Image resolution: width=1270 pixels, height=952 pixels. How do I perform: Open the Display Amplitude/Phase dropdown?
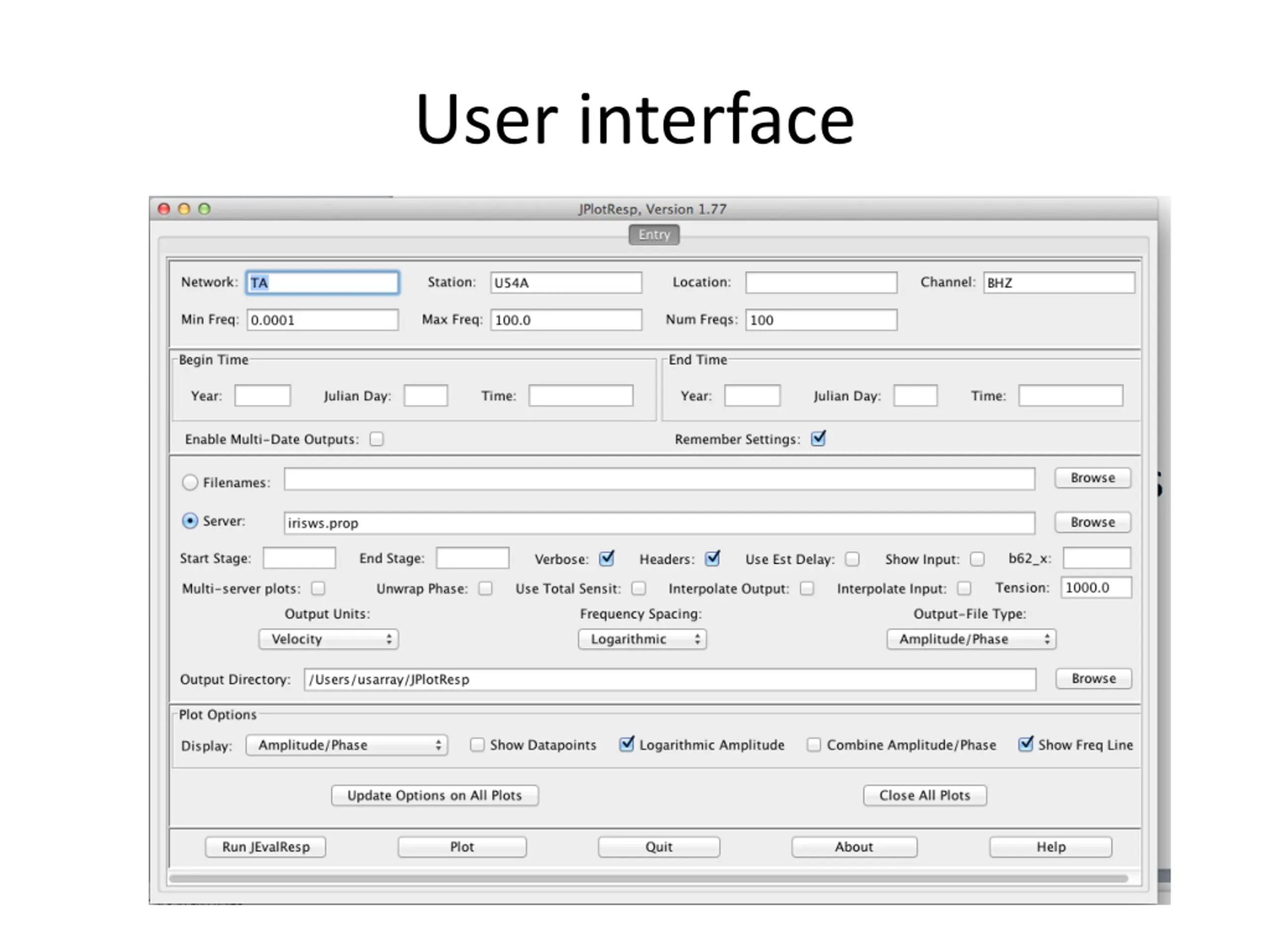tap(347, 745)
